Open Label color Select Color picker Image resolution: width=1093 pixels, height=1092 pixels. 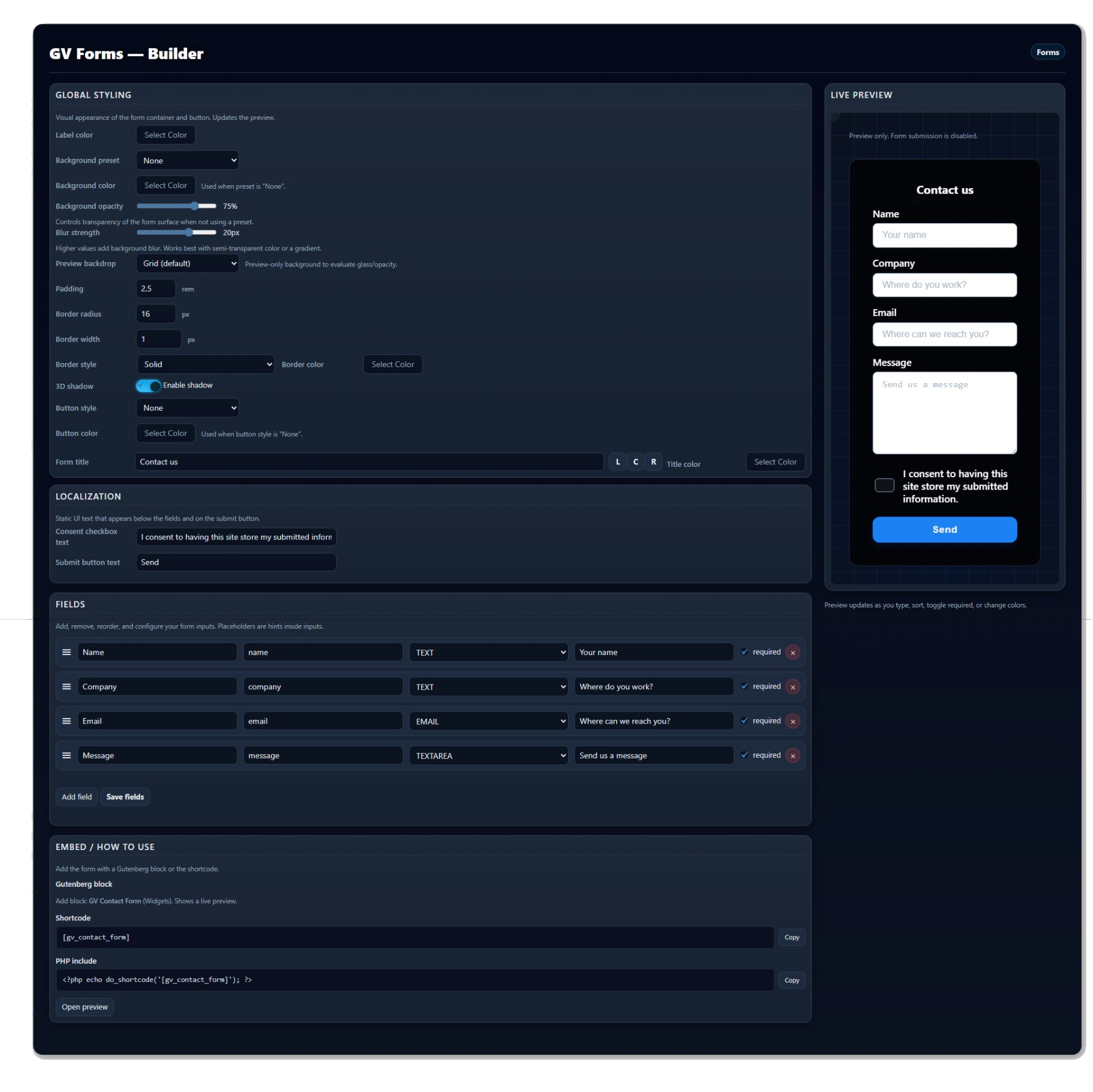[166, 135]
